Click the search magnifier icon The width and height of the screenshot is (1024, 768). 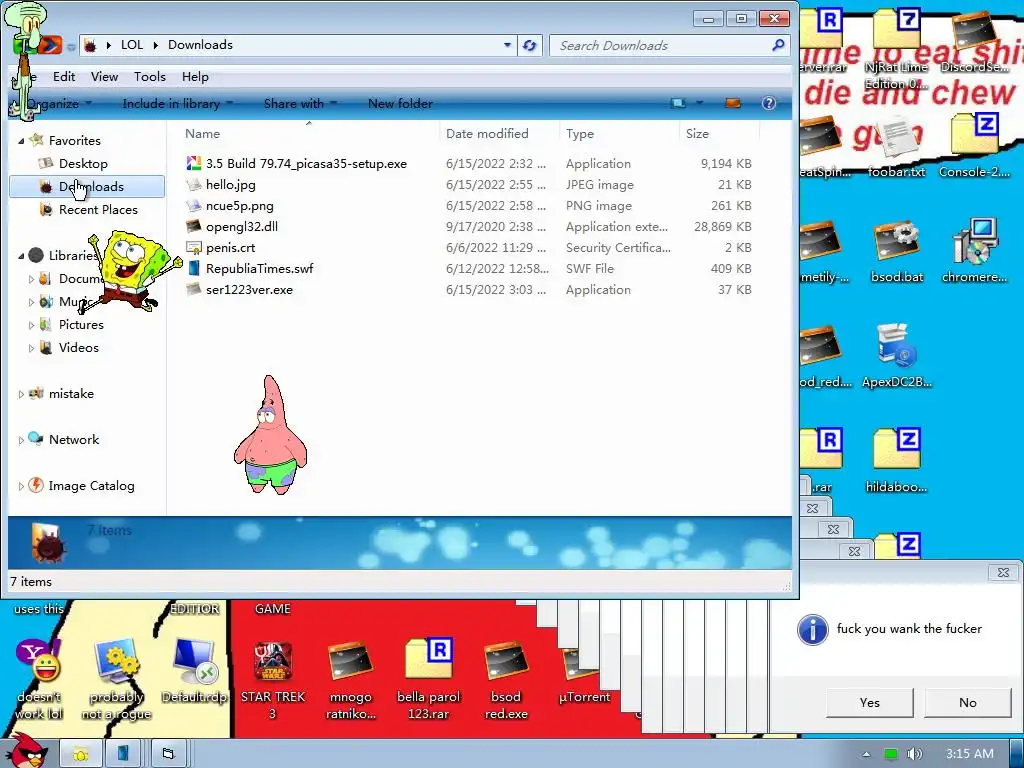point(778,45)
